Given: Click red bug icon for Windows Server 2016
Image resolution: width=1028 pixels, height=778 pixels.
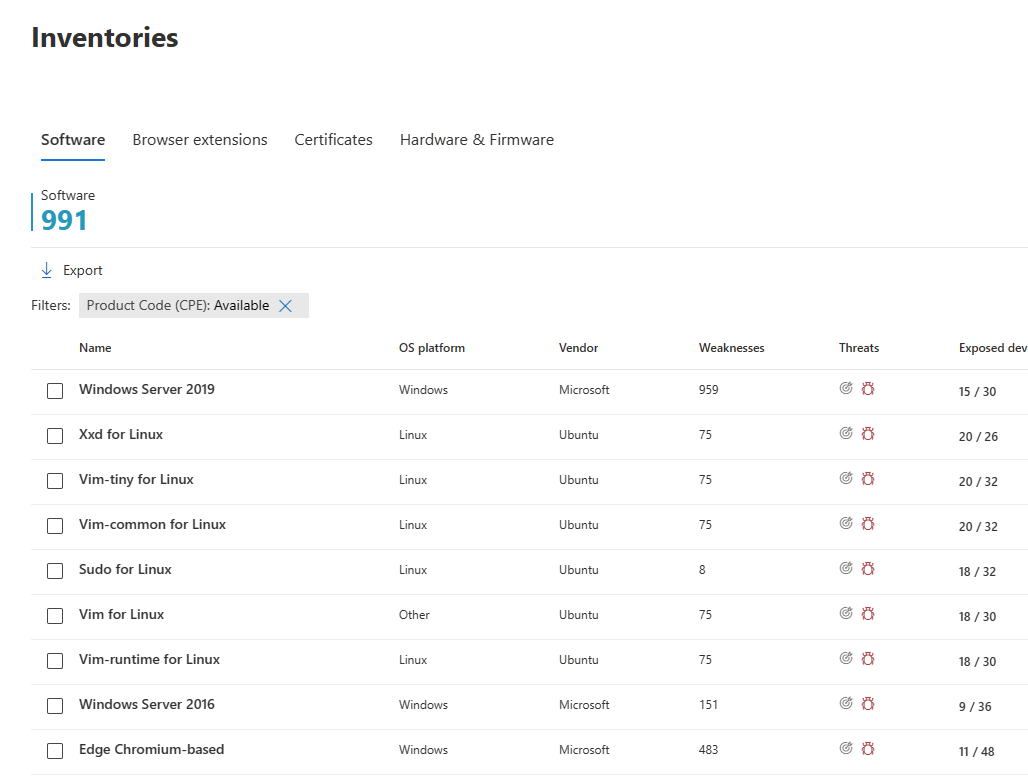Looking at the screenshot, I should click(868, 704).
